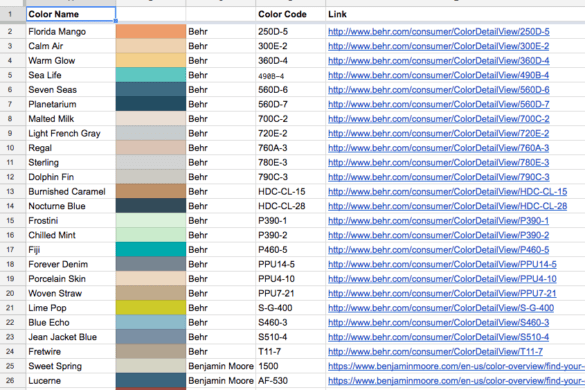Open the Behr 720E-2 link

[x=438, y=134]
